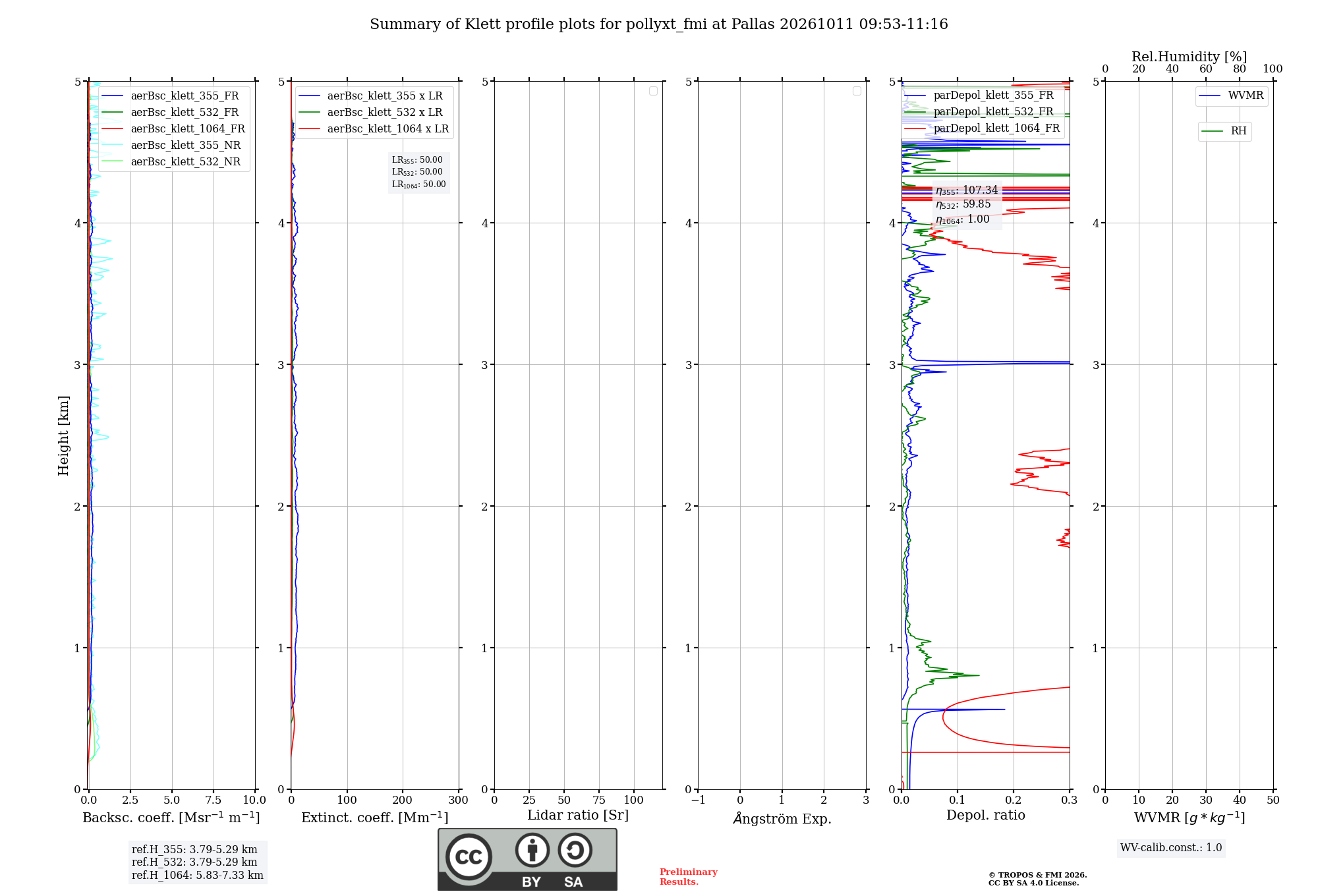This screenshot has width=1318, height=896.
Task: Click the BY attribution person icon
Action: [x=532, y=850]
